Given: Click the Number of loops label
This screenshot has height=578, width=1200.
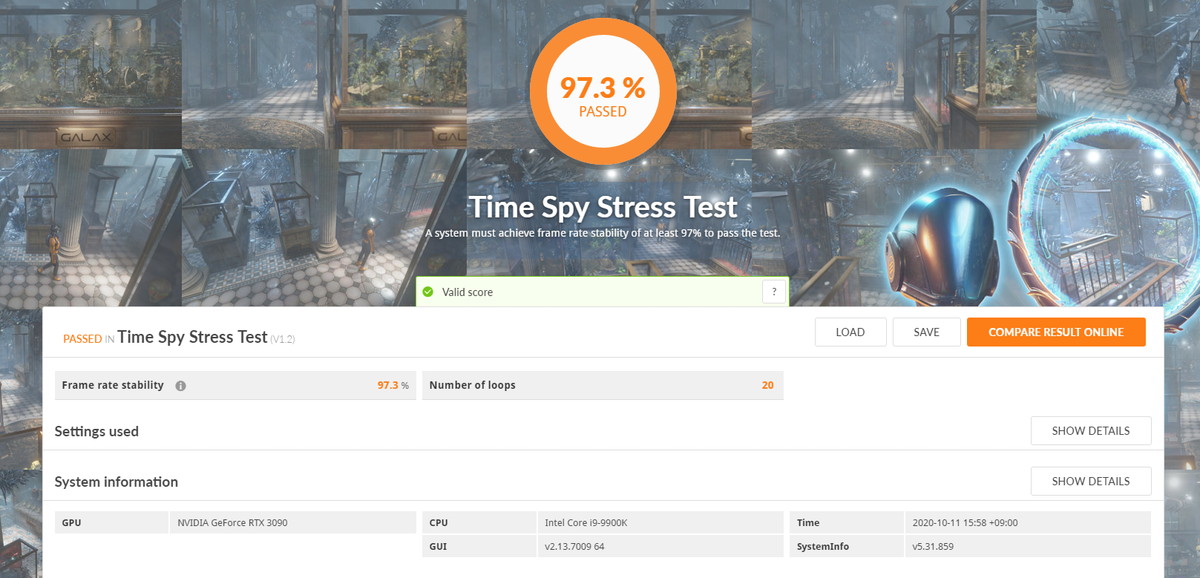Looking at the screenshot, I should (x=472, y=385).
